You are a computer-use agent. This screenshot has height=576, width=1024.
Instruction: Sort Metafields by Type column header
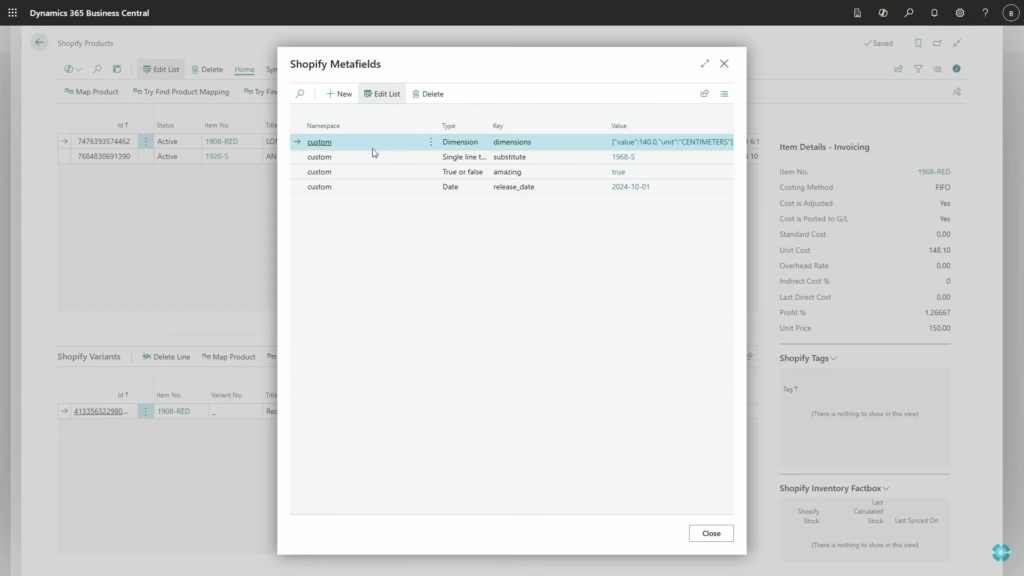point(448,125)
